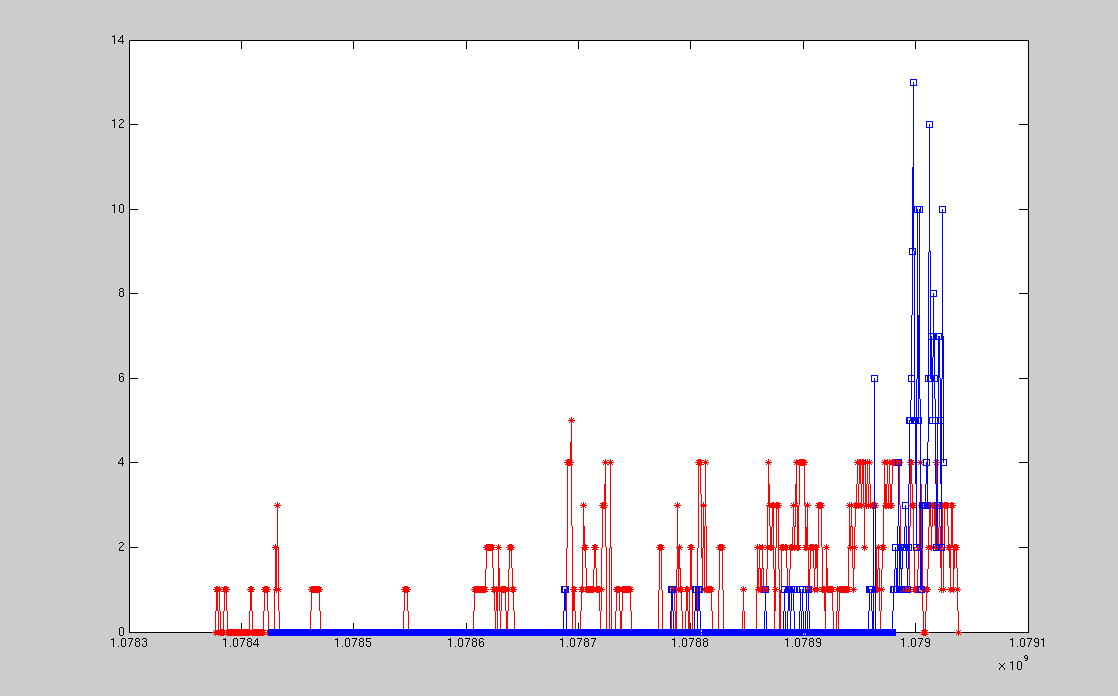This screenshot has width=1118, height=696.
Task: Click the y-axis tick label 6
Action: 120,378
